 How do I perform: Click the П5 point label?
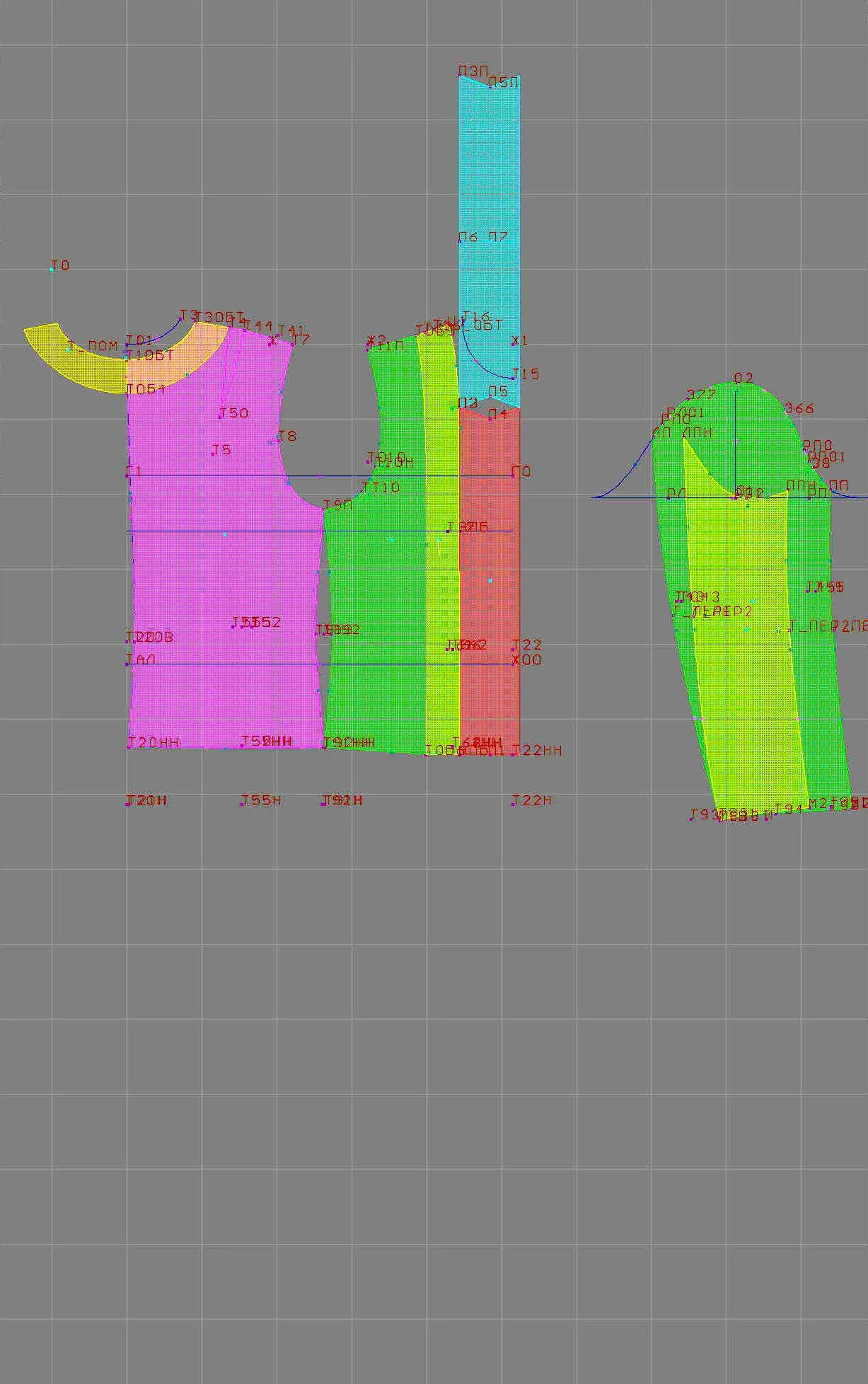click(x=498, y=391)
